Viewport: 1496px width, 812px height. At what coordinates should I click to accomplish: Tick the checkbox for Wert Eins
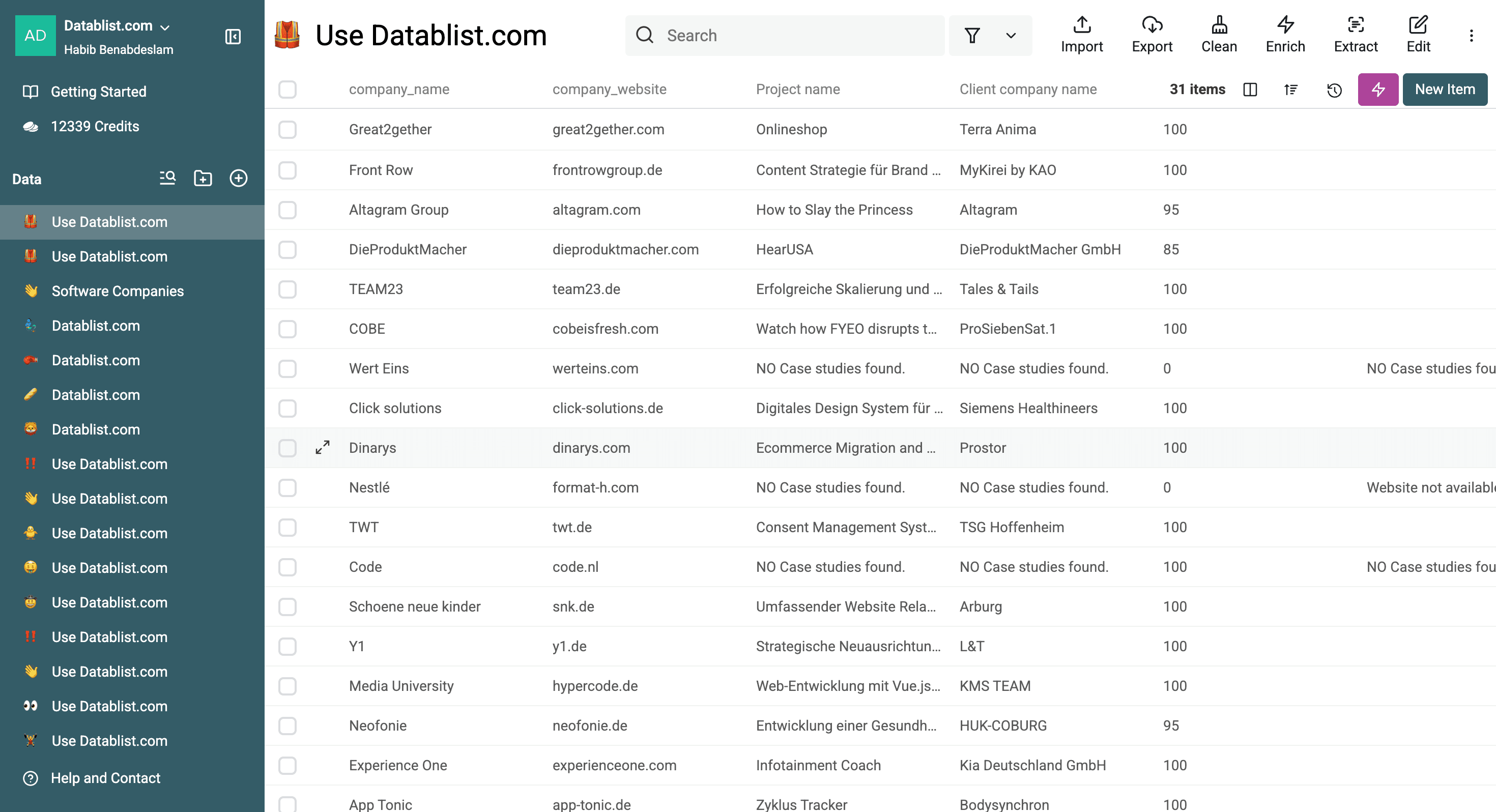click(287, 368)
